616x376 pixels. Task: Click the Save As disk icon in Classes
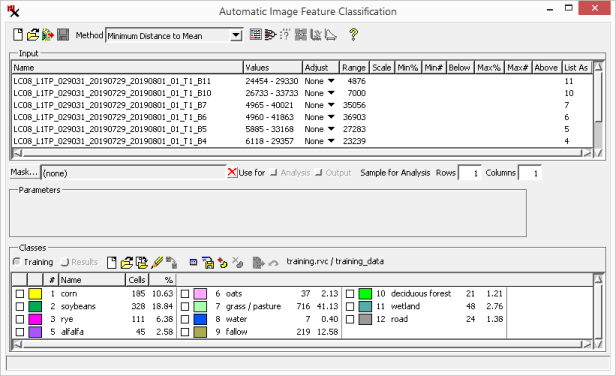coord(208,262)
